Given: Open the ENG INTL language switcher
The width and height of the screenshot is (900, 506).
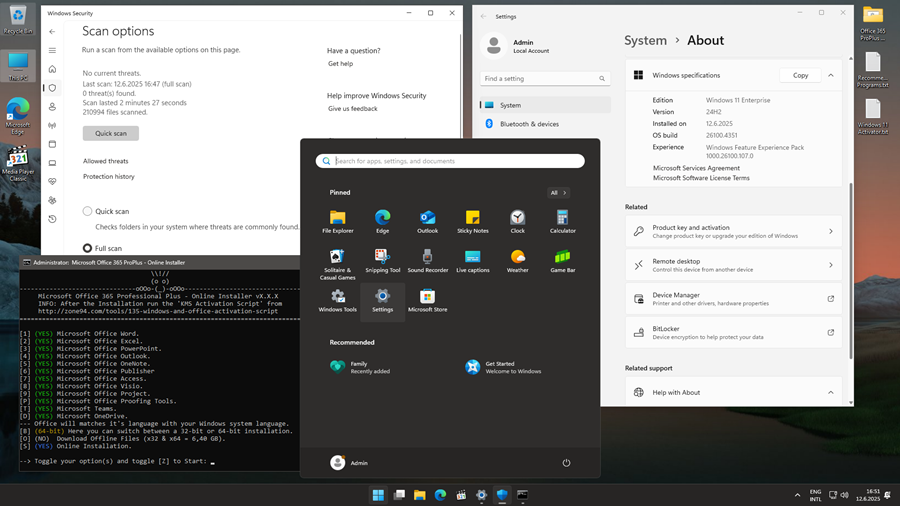Looking at the screenshot, I should pyautogui.click(x=815, y=495).
